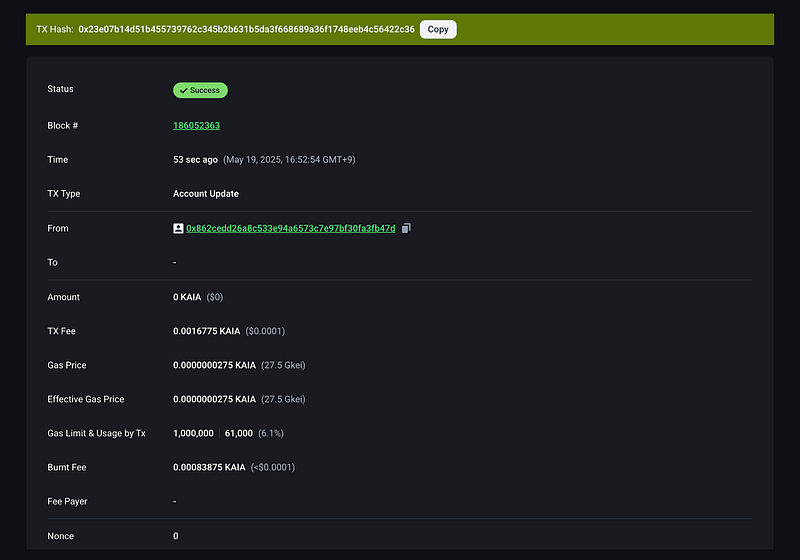The width and height of the screenshot is (800, 560).
Task: Click the Gas Price row's '0.0000000275 KAIA' value
Action: pyautogui.click(x=214, y=365)
